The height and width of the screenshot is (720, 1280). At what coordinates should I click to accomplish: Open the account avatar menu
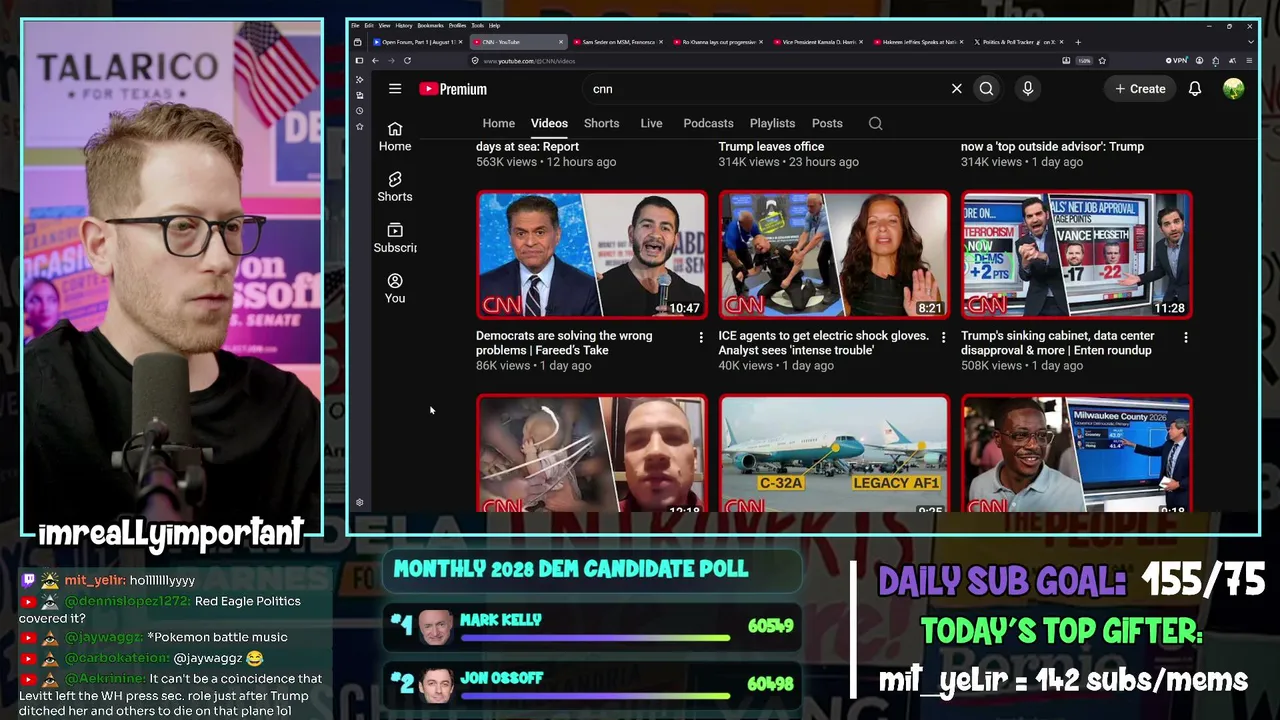(x=1233, y=89)
